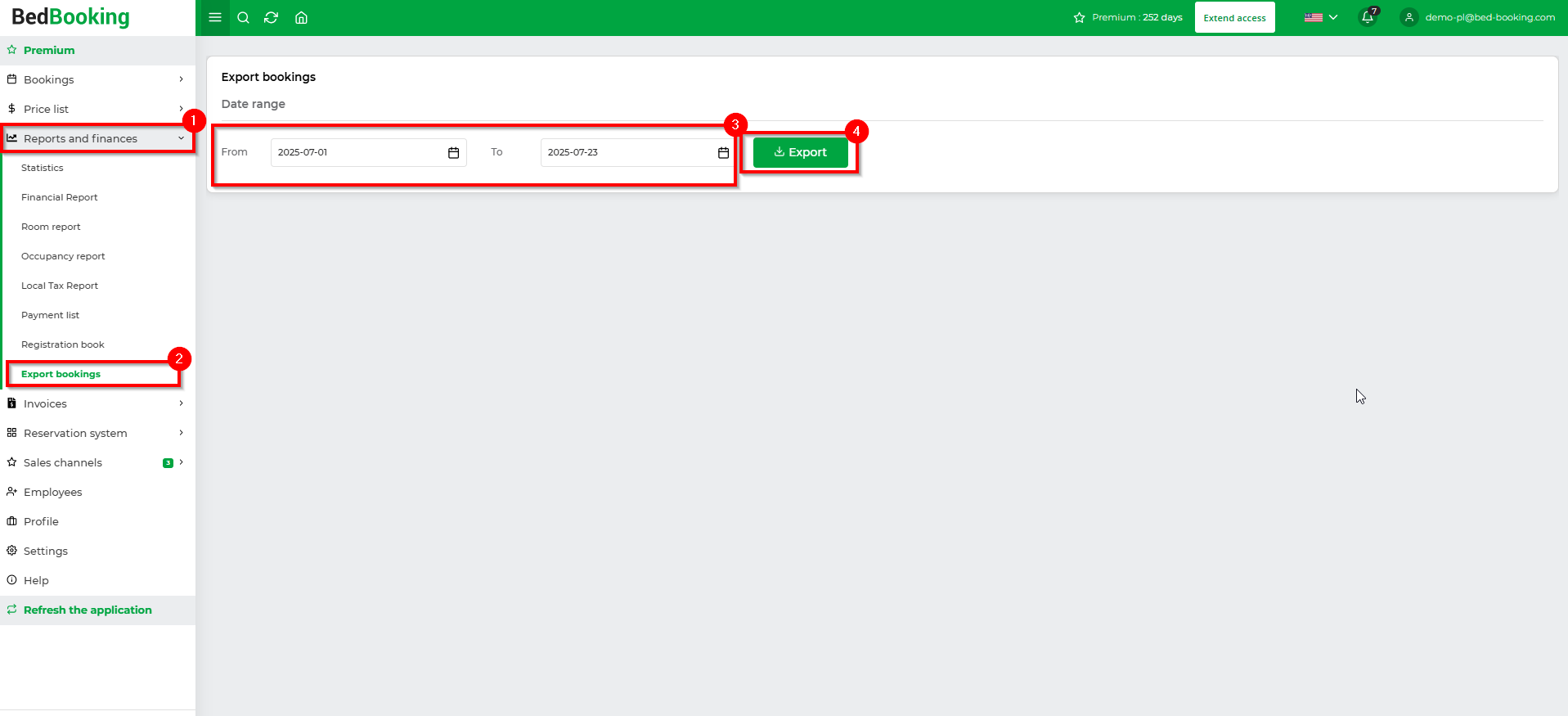The image size is (1568, 716).
Task: Click the hamburger menu icon in top bar
Action: 215,17
